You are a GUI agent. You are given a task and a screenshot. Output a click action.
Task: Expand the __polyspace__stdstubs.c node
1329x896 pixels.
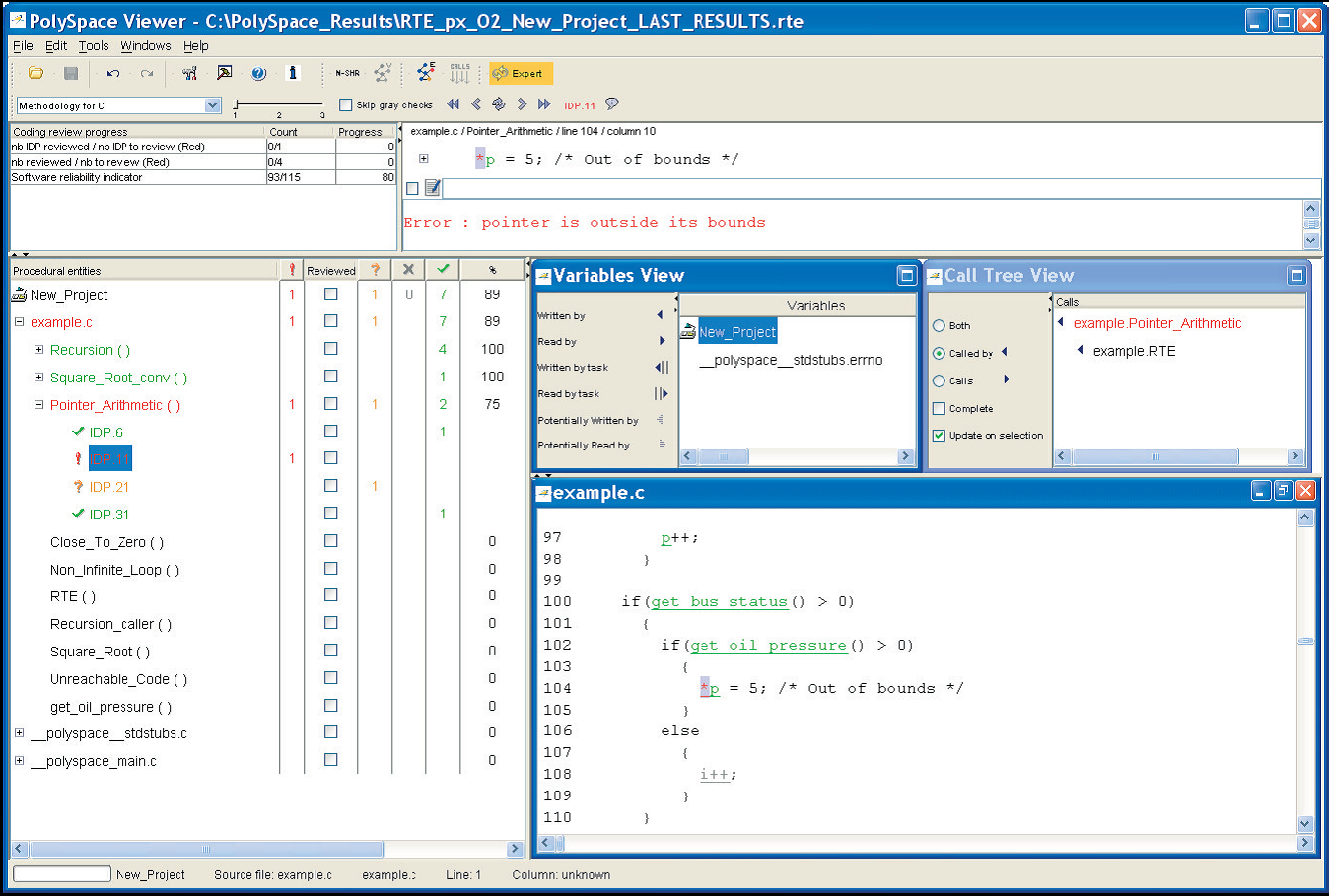tap(19, 733)
